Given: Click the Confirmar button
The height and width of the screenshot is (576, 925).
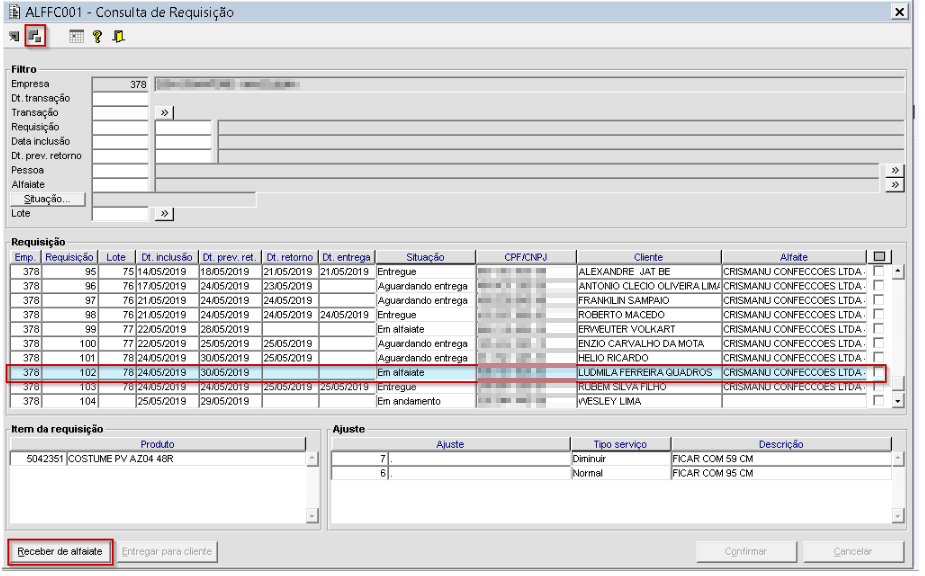Looking at the screenshot, I should [746, 551].
